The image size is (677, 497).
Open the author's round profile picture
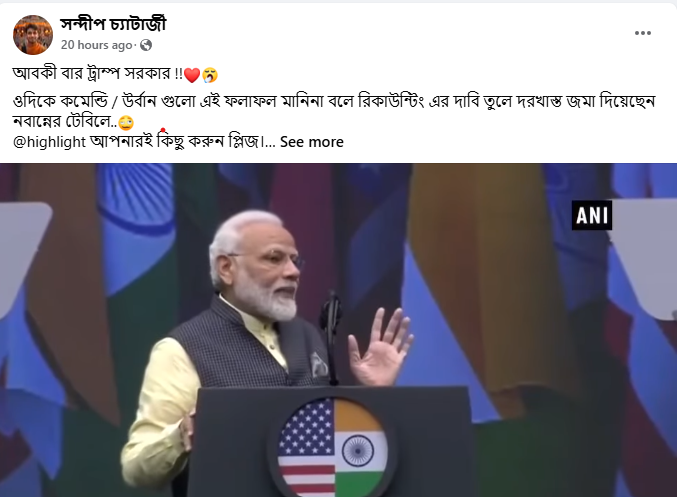click(33, 35)
